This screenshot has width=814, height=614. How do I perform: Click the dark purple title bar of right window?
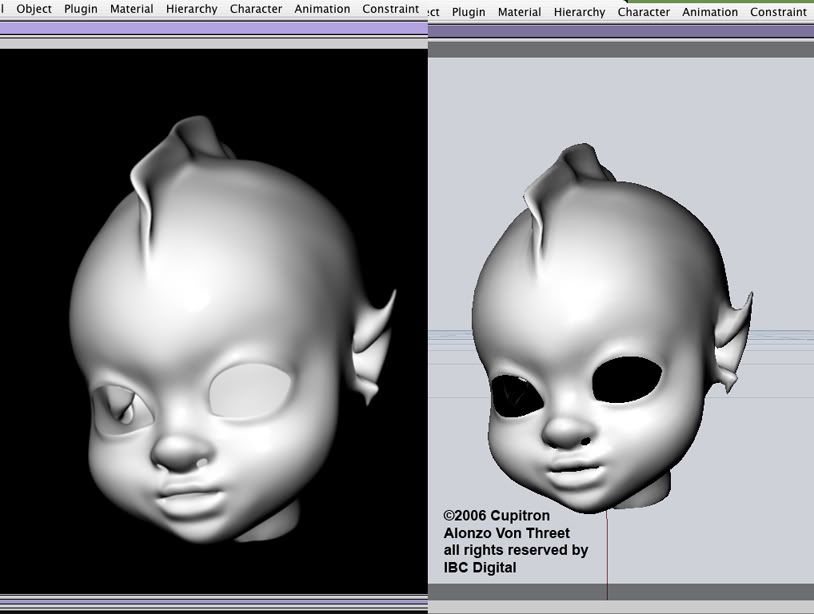pos(620,32)
